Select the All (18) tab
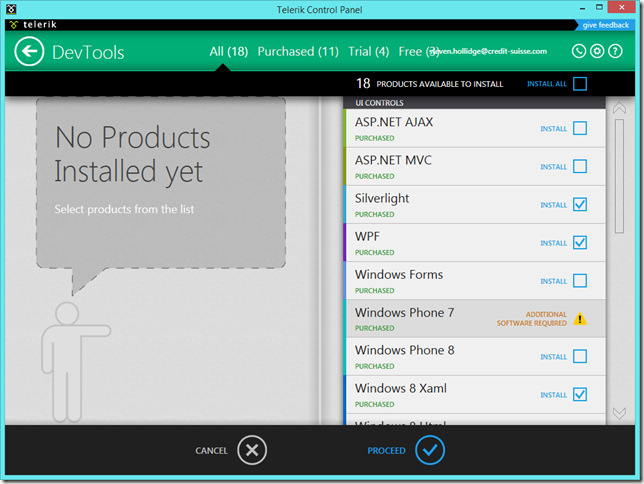This screenshot has width=644, height=484. click(x=229, y=51)
